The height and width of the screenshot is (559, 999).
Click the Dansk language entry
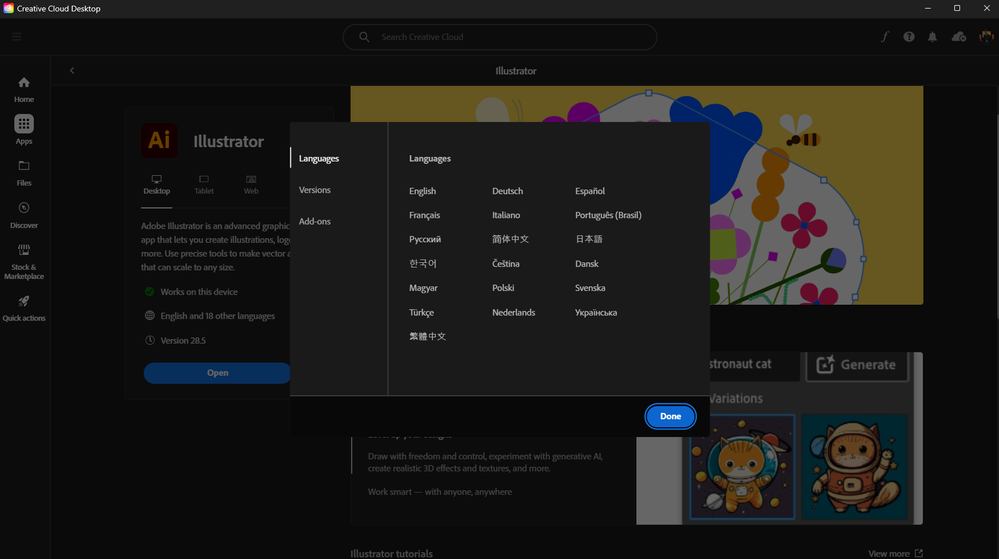point(586,263)
